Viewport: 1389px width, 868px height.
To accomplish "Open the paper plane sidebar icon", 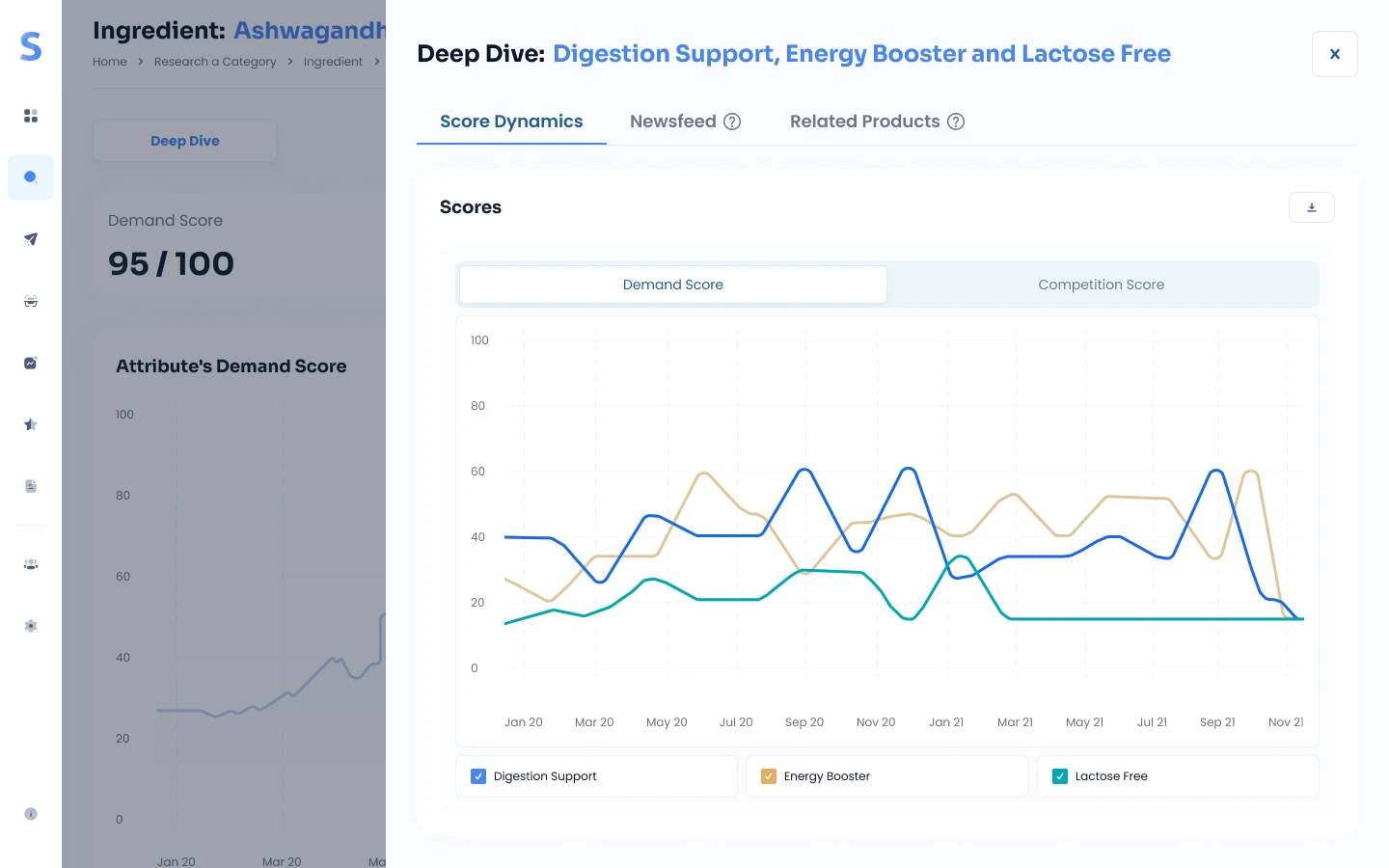I will 31,239.
